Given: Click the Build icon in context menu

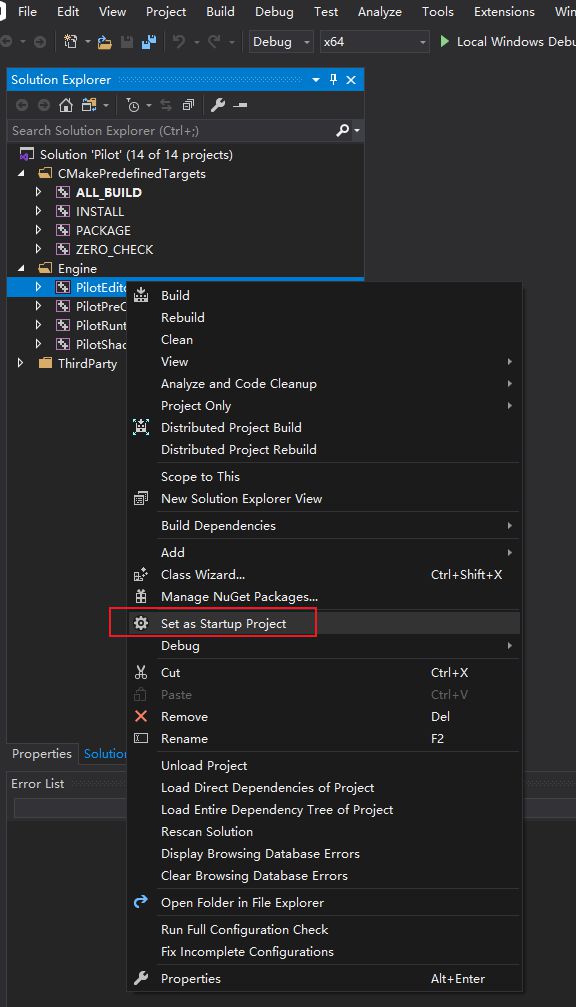Looking at the screenshot, I should 141,295.
